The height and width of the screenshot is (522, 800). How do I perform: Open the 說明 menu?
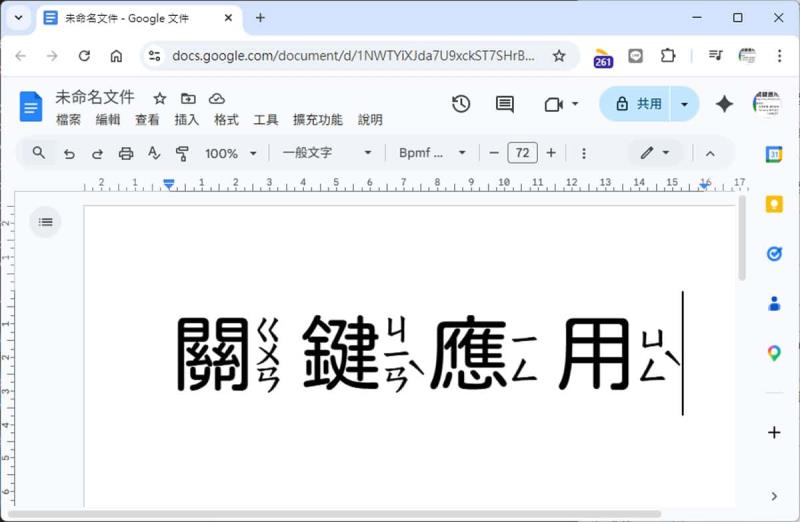tap(370, 120)
